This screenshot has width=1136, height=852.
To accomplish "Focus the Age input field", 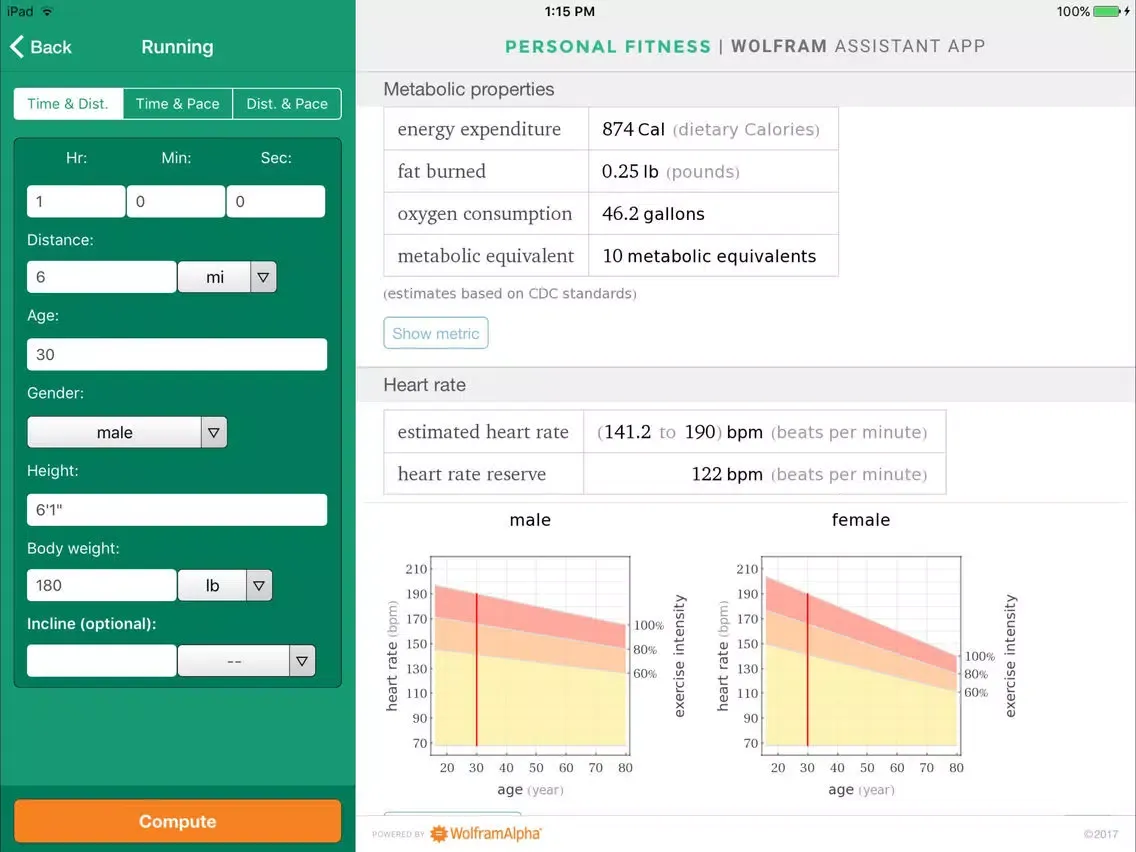I will (177, 354).
